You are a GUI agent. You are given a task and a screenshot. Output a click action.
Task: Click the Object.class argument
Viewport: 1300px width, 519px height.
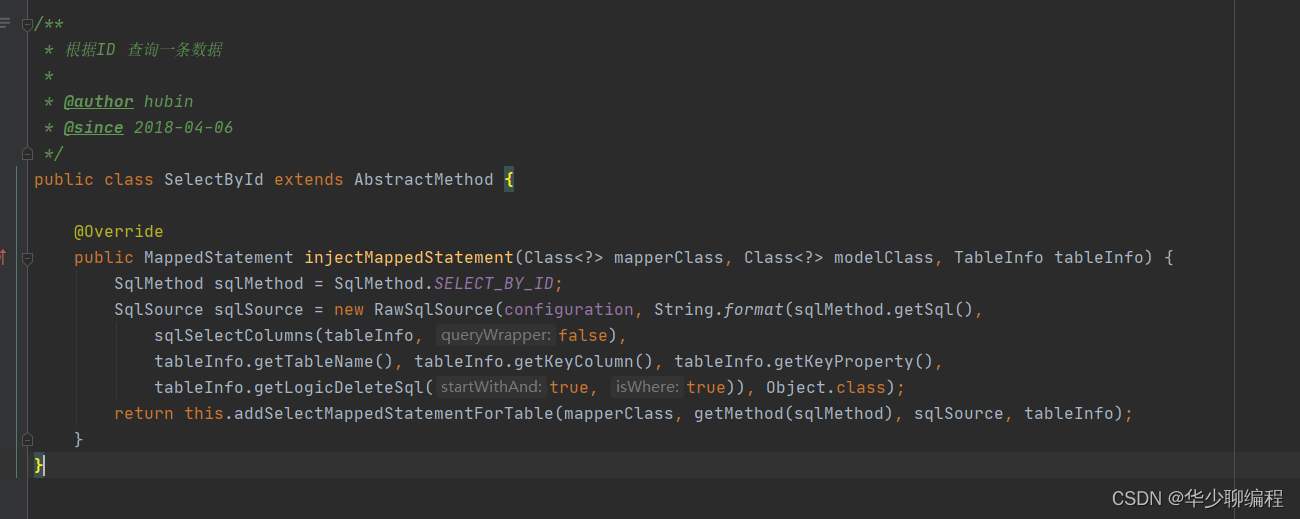click(826, 388)
